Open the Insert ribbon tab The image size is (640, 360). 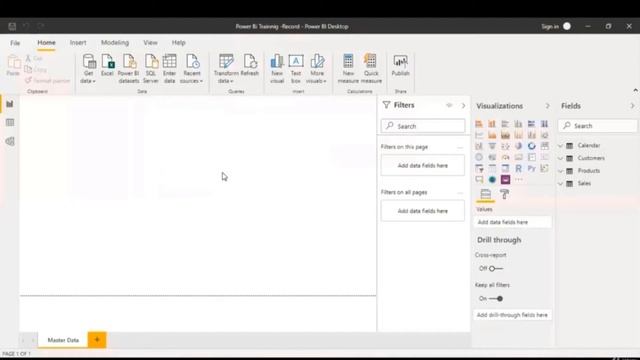pos(78,43)
